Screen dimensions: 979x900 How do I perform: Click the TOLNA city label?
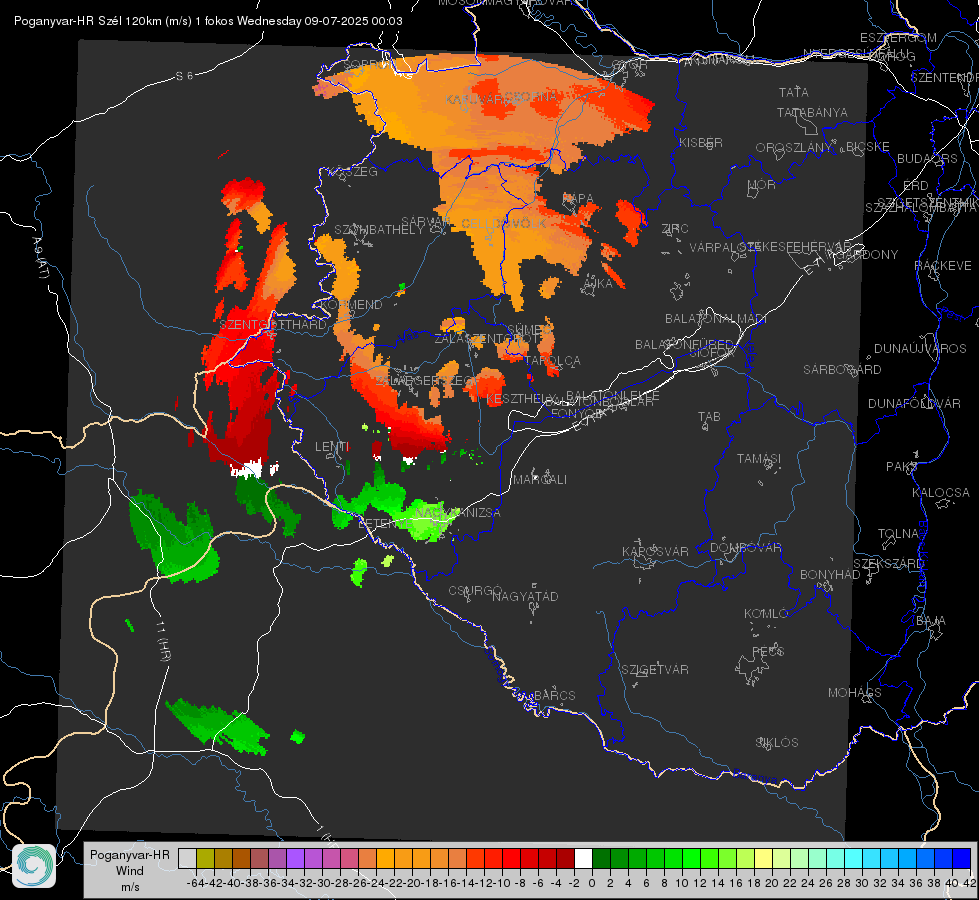899,534
